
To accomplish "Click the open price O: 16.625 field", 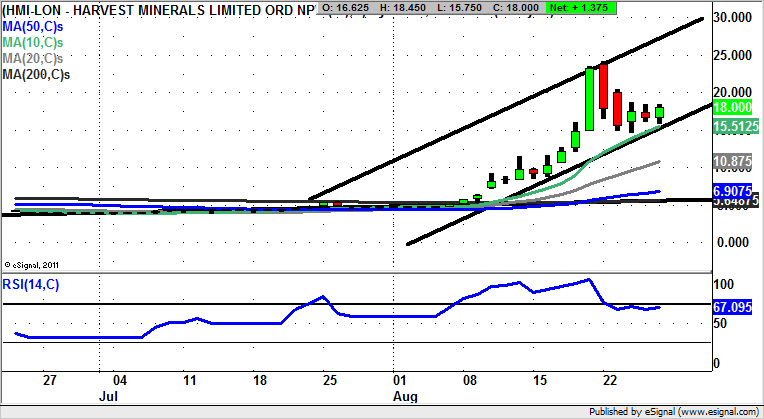I will (348, 9).
